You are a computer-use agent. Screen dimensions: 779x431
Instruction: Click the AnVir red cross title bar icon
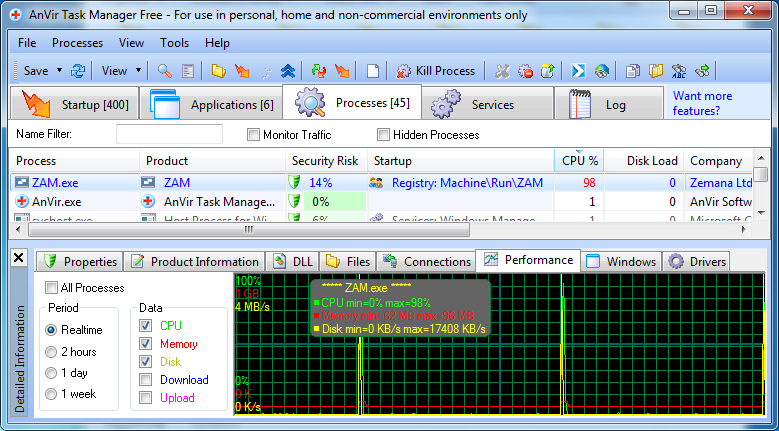pyautogui.click(x=16, y=15)
